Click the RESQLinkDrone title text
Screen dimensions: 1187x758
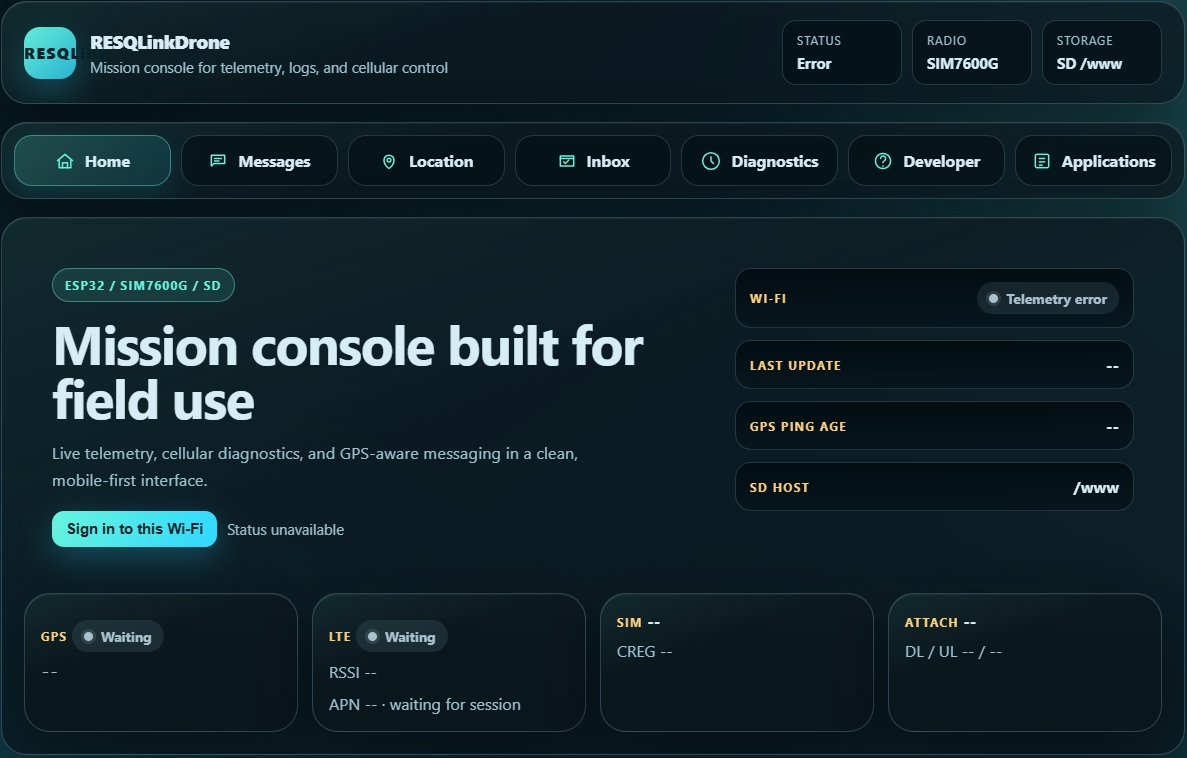[160, 42]
